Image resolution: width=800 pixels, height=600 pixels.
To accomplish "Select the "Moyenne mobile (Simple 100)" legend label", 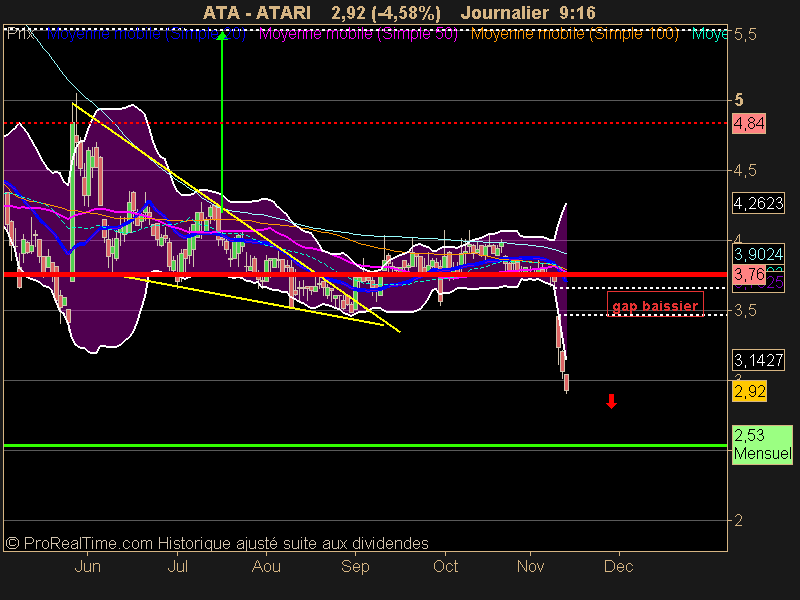I will [x=574, y=34].
